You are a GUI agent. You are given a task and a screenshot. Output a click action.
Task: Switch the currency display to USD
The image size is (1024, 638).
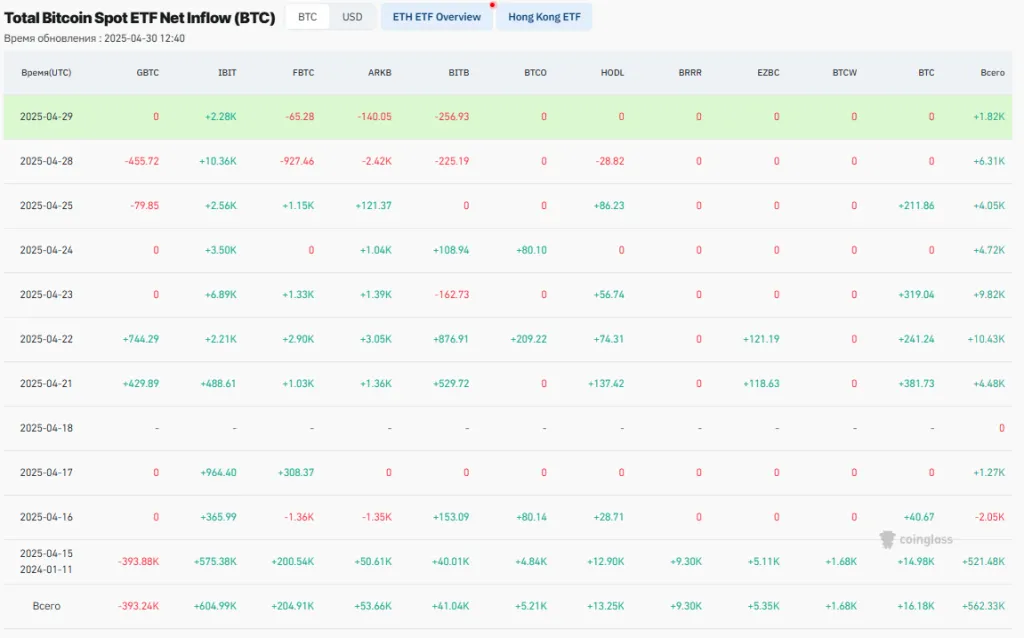pyautogui.click(x=352, y=16)
